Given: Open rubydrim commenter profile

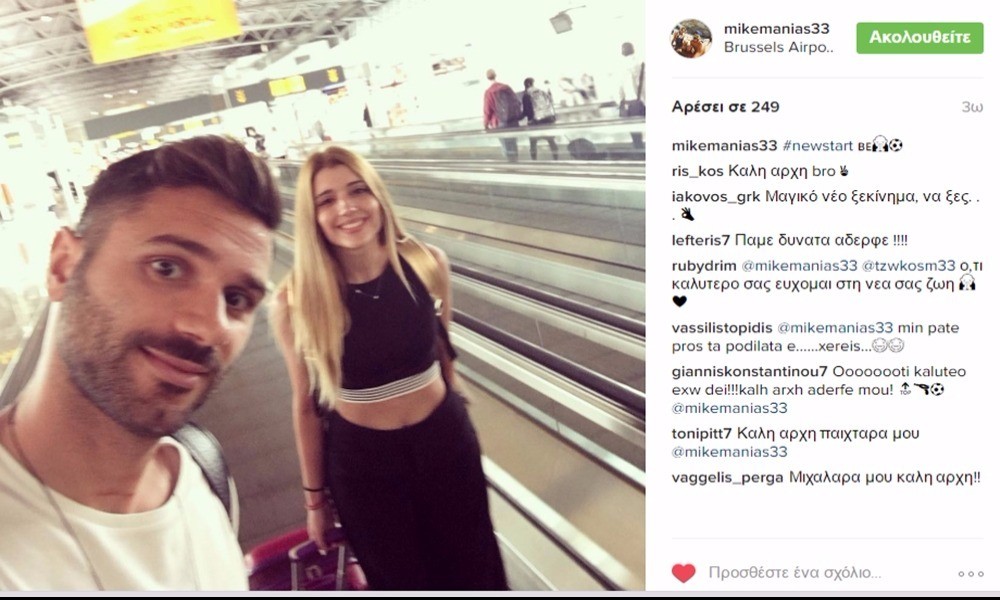Looking at the screenshot, I should pos(703,265).
